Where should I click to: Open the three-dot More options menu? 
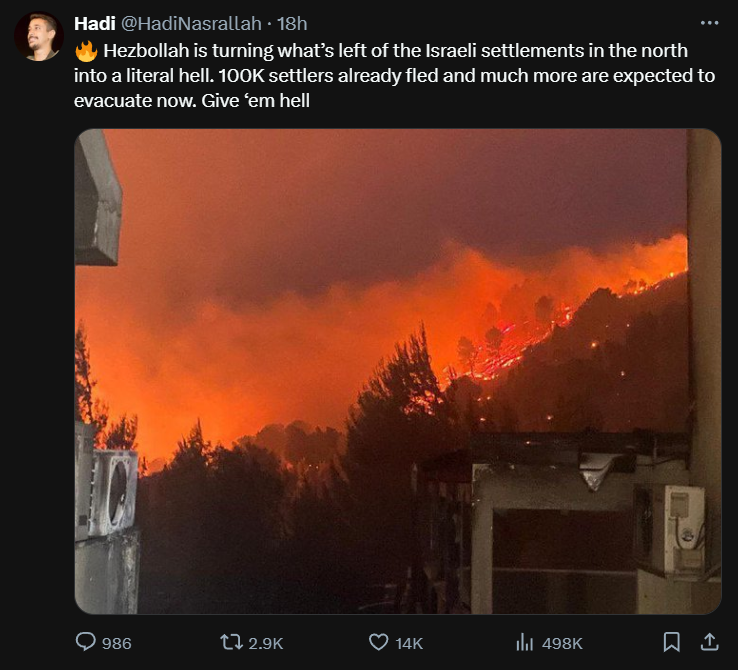[x=709, y=23]
